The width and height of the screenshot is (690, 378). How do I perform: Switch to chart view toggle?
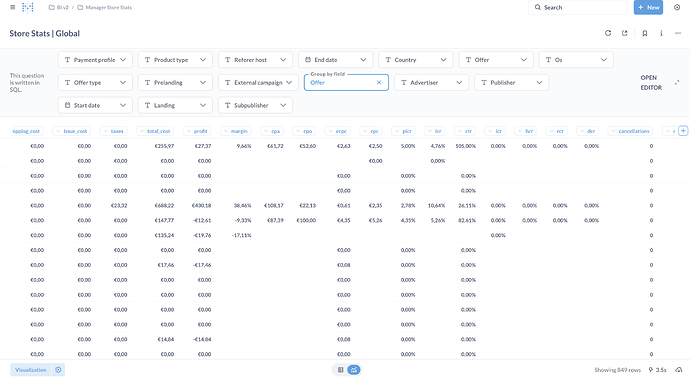pyautogui.click(x=354, y=370)
